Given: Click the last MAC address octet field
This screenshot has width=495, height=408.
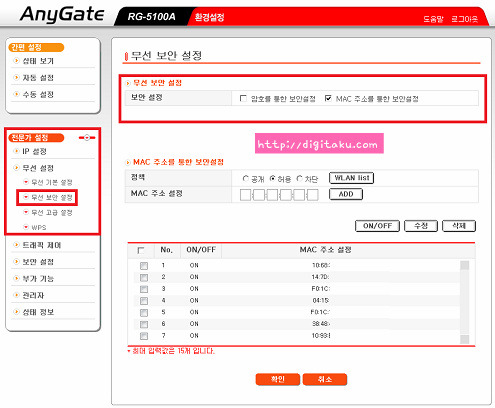Looking at the screenshot, I should pyautogui.click(x=312, y=195).
